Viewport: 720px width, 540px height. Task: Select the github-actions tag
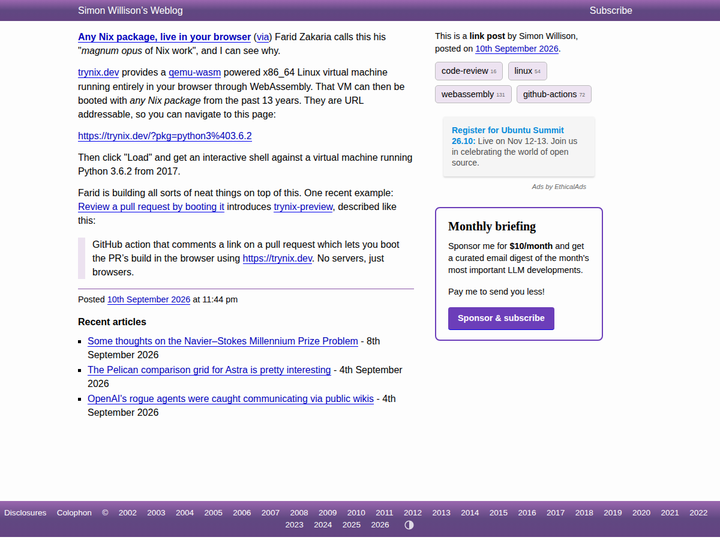click(x=553, y=94)
